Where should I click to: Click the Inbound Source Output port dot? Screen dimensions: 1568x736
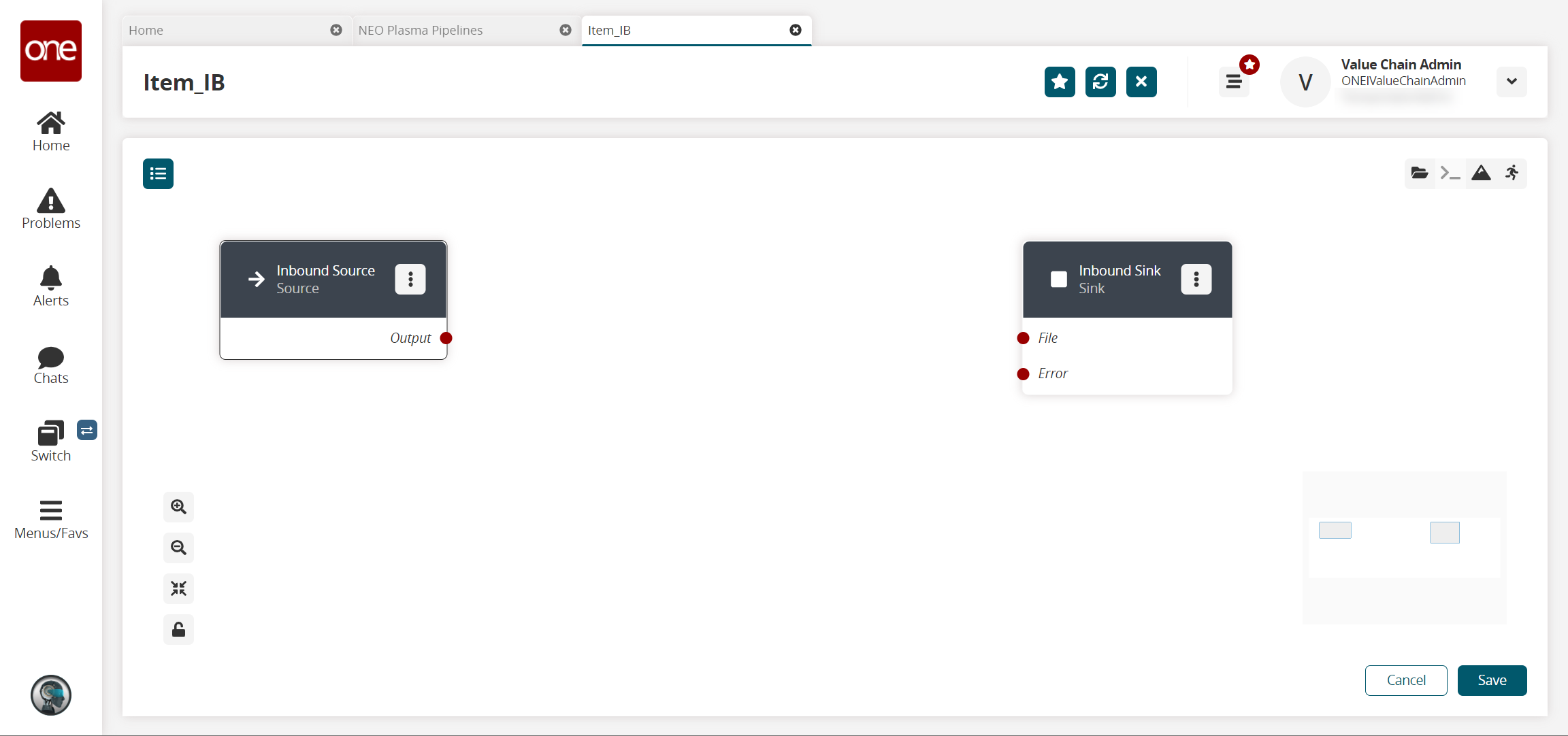point(446,338)
